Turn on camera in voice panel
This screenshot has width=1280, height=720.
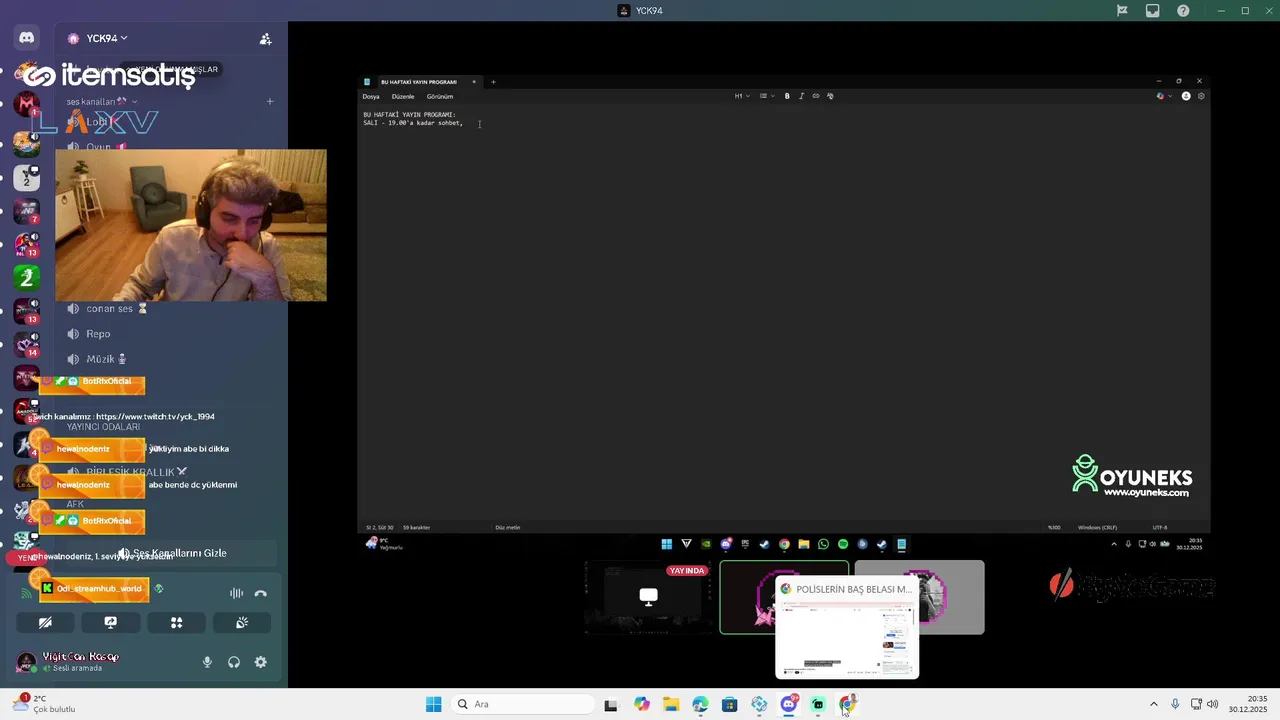45,622
